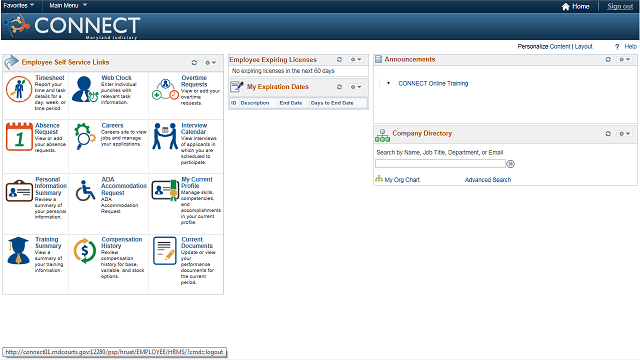Refresh the Employee Expiring Licenses pagelet
640x360 pixels.
pyautogui.click(x=339, y=60)
